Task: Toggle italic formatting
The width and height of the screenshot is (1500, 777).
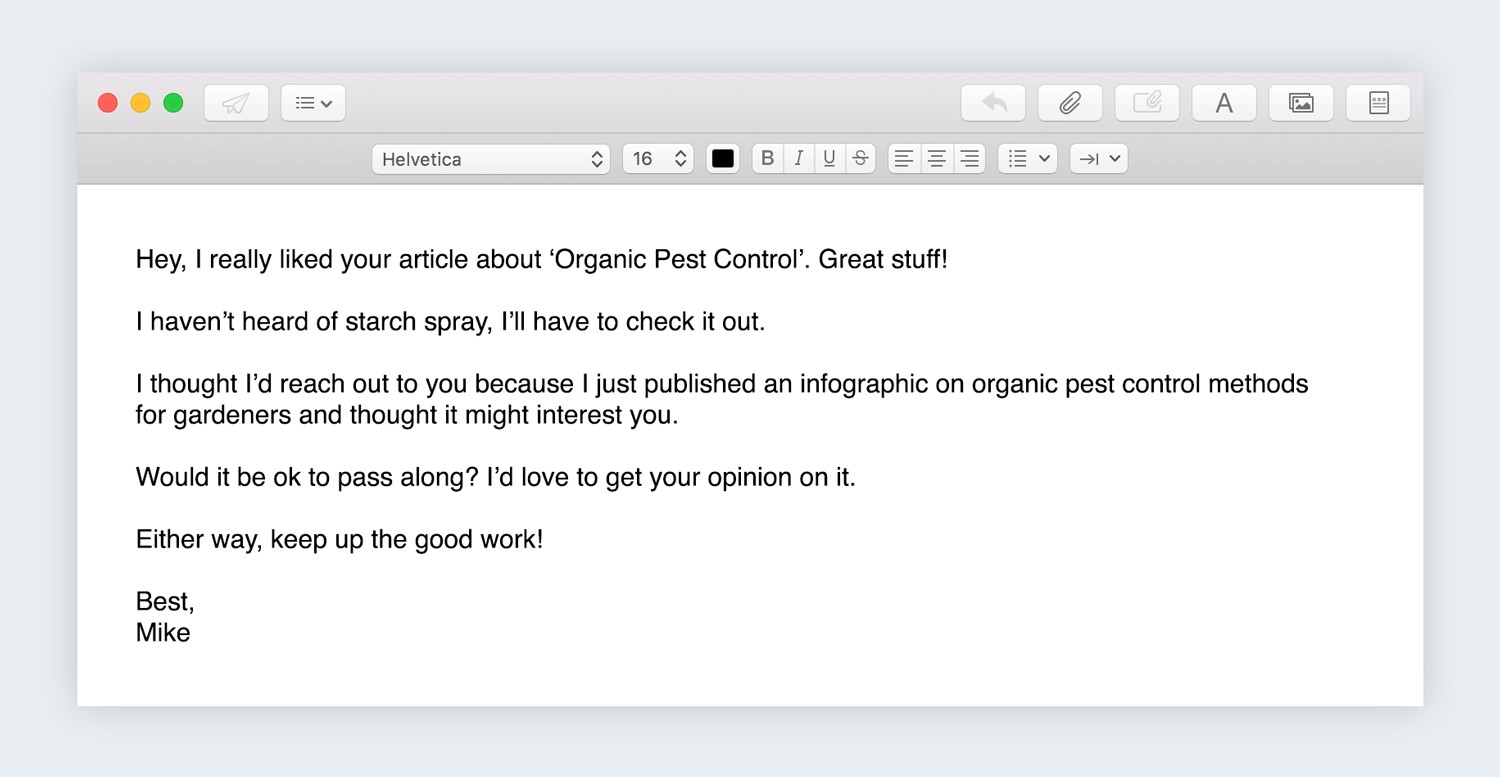Action: pyautogui.click(x=798, y=158)
